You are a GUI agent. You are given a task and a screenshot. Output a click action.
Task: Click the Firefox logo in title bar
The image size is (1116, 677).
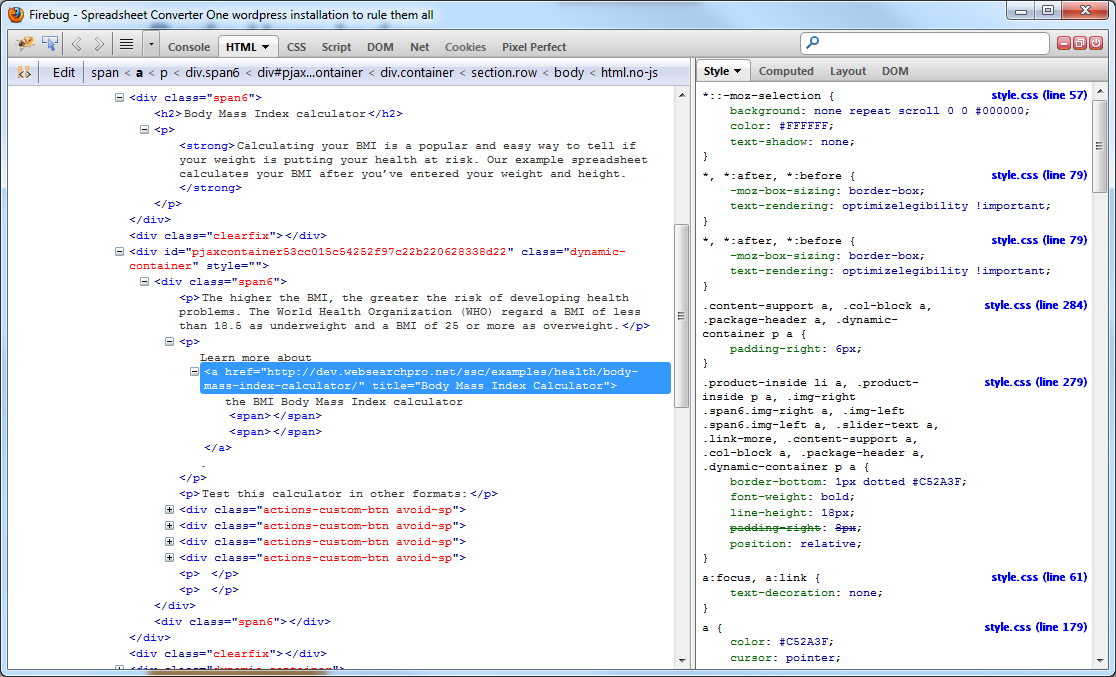pyautogui.click(x=15, y=14)
